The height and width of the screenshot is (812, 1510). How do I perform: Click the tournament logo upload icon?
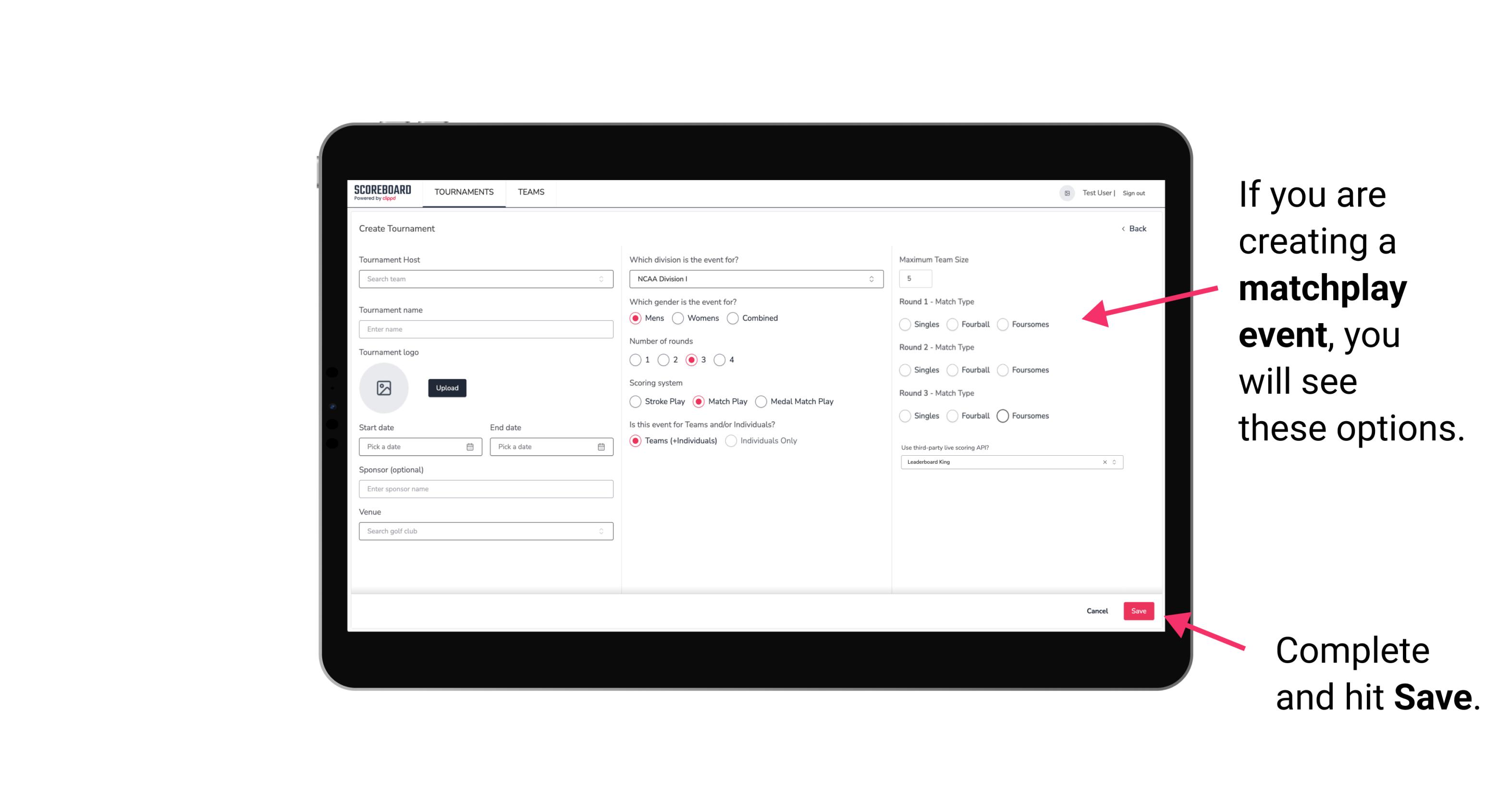[384, 388]
